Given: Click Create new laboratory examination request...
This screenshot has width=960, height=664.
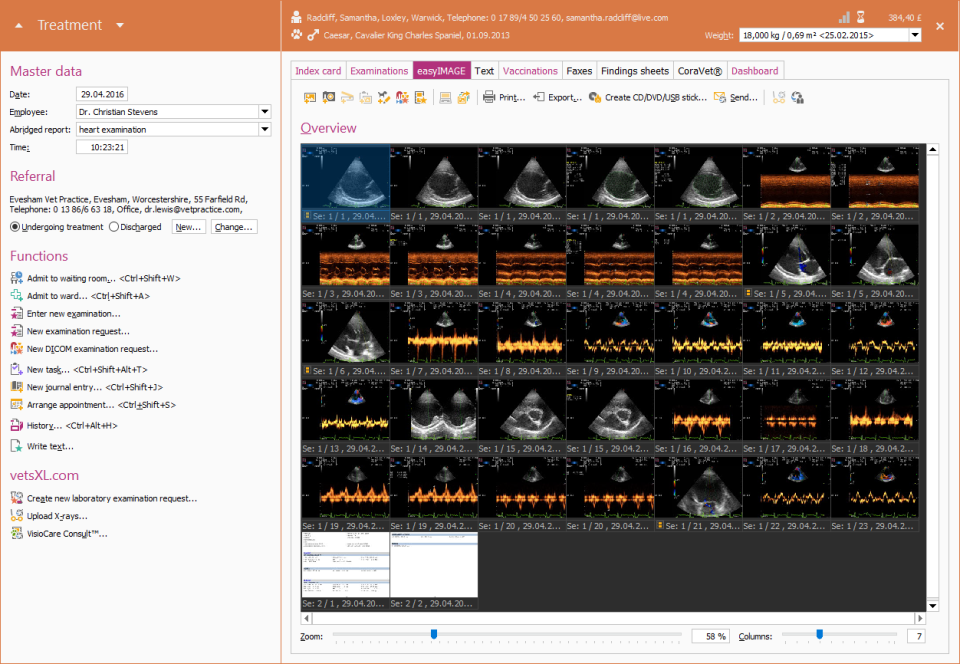Looking at the screenshot, I should click(112, 498).
